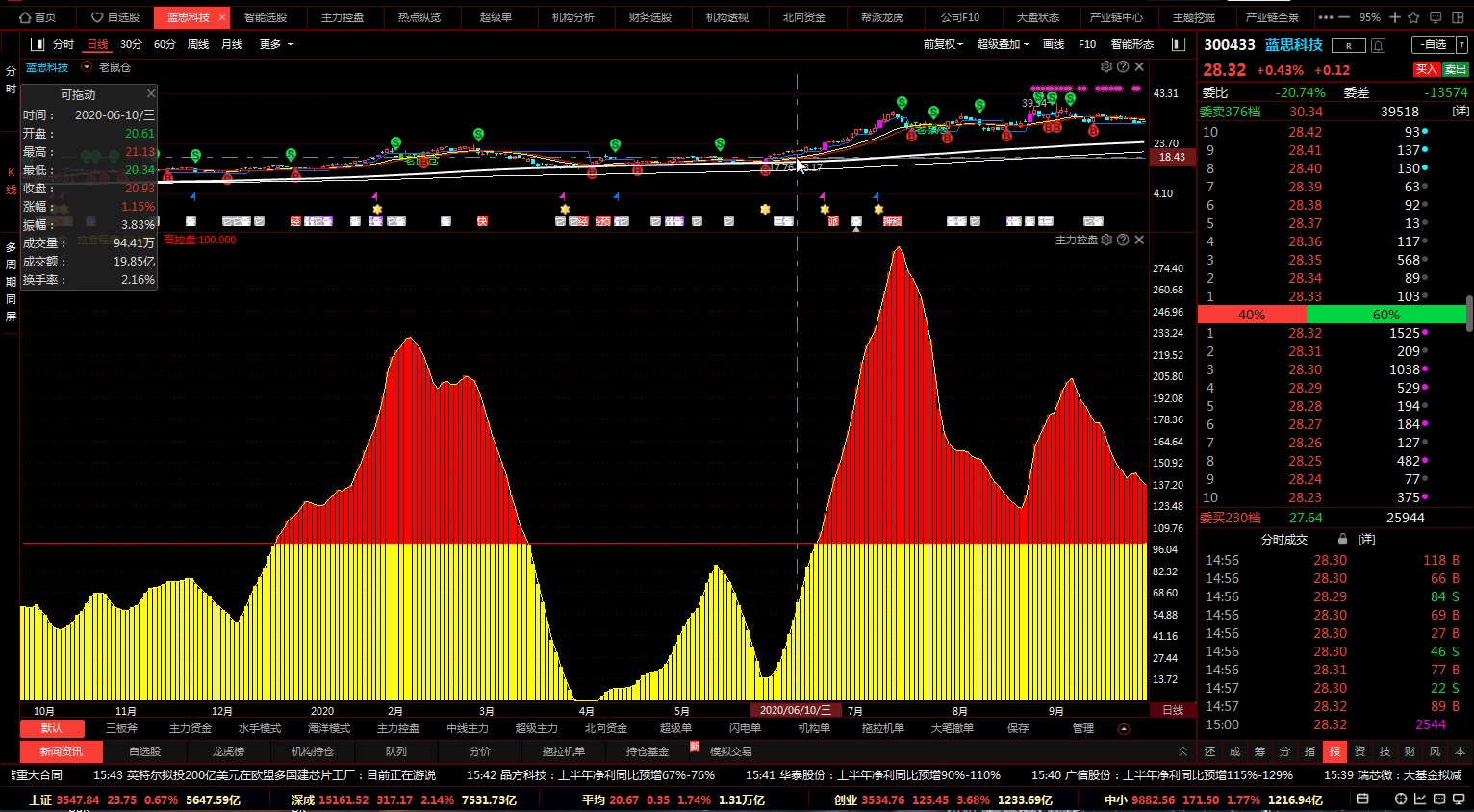This screenshot has height=812, width=1474.
Task: Click the home icon on 首页 tab
Action: pyautogui.click(x=25, y=17)
